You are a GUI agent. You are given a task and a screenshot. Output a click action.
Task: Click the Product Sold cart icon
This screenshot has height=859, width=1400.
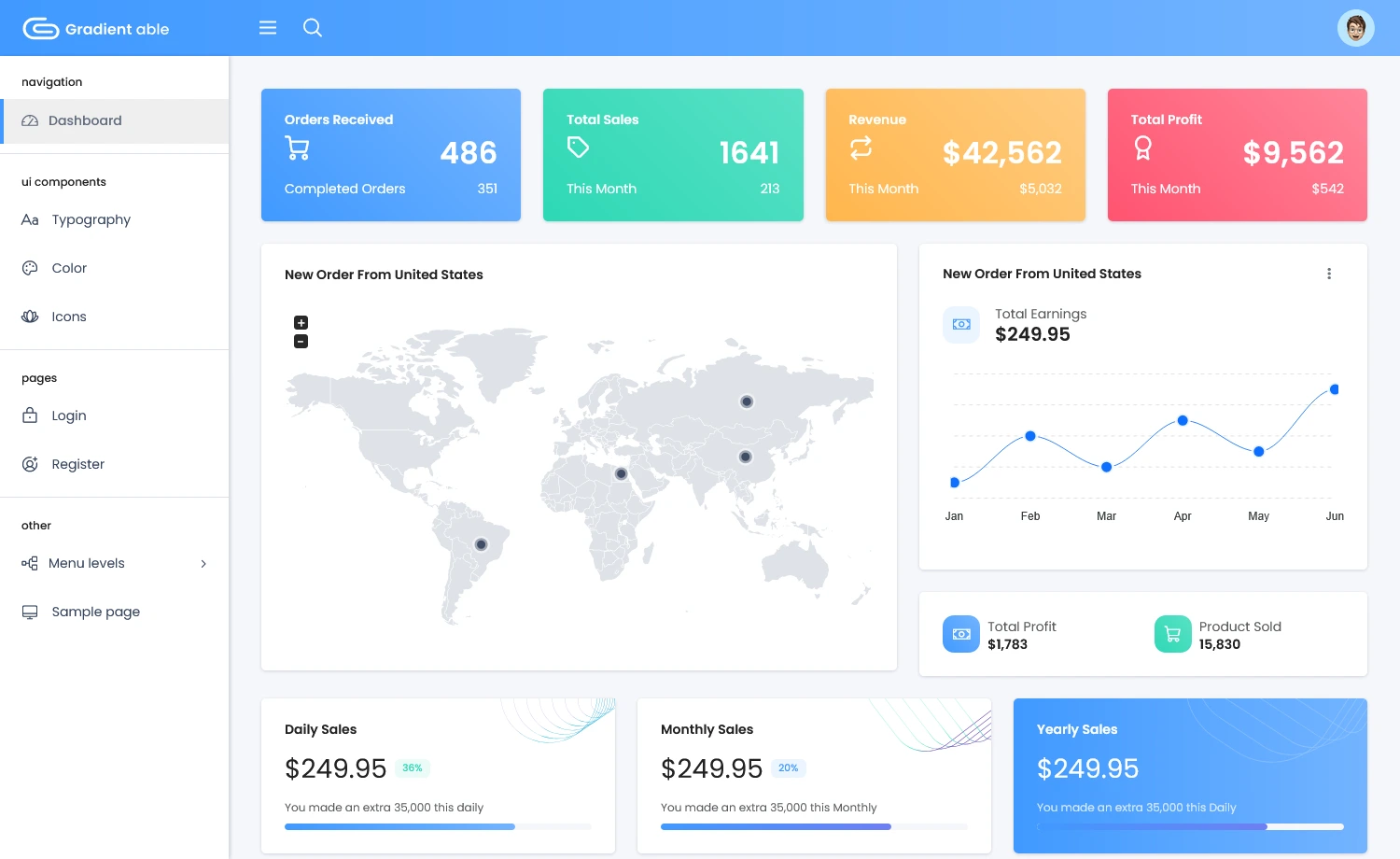pos(1172,634)
